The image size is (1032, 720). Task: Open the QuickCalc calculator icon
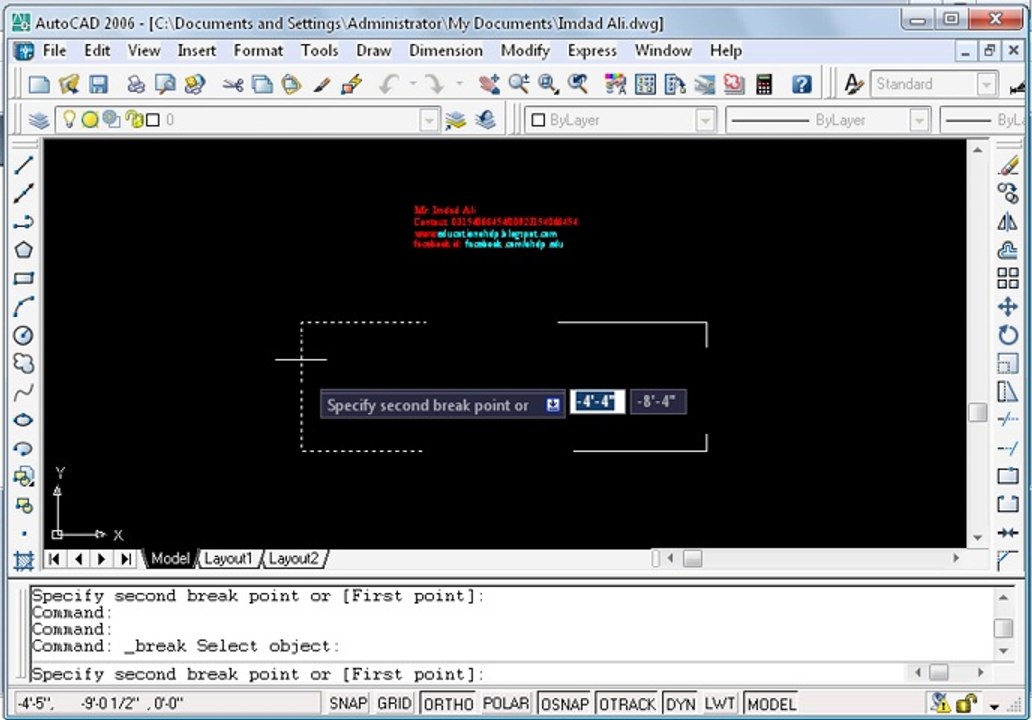coord(763,84)
